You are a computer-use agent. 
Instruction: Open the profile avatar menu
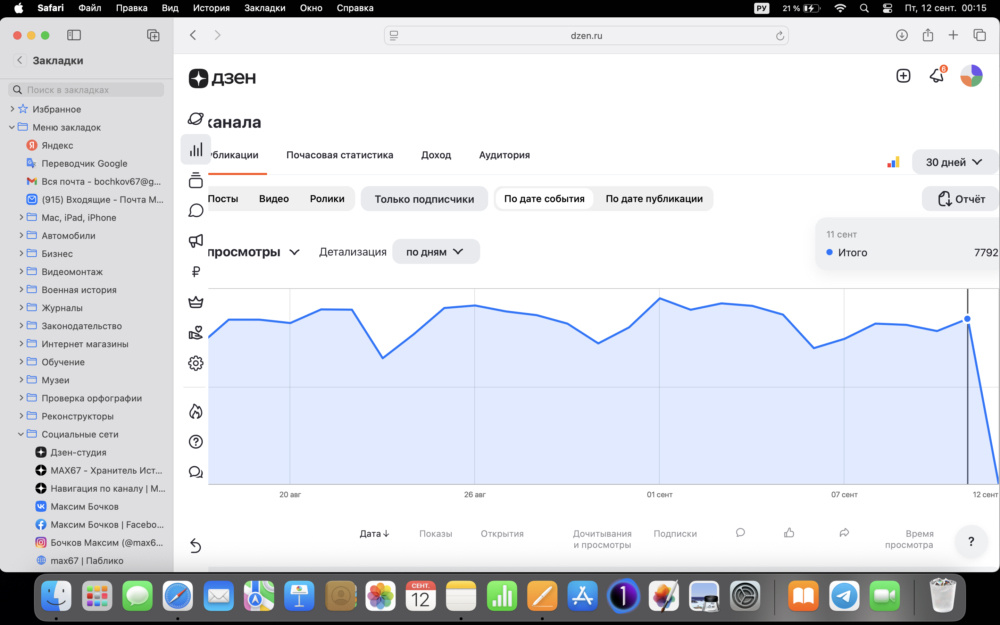click(x=971, y=76)
